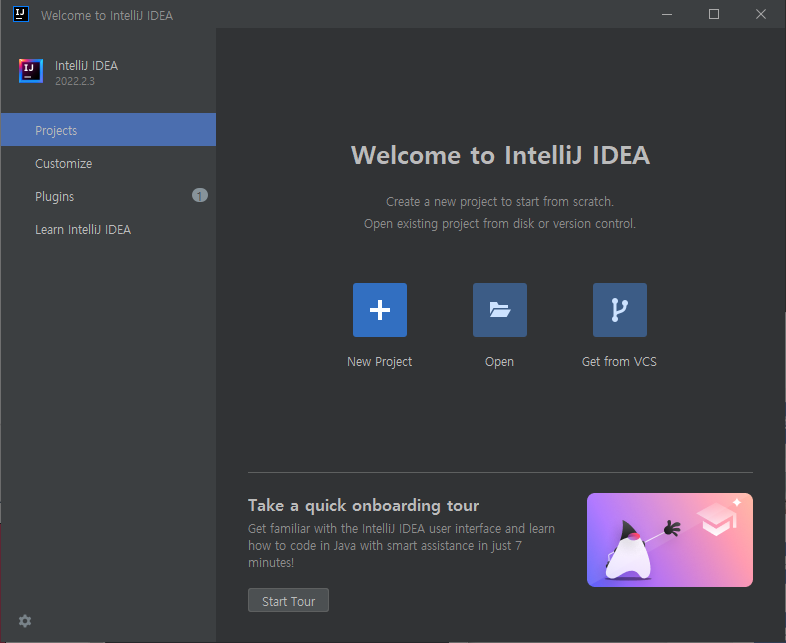Image resolution: width=786 pixels, height=643 pixels.
Task: Click the New Project label
Action: pyautogui.click(x=379, y=361)
